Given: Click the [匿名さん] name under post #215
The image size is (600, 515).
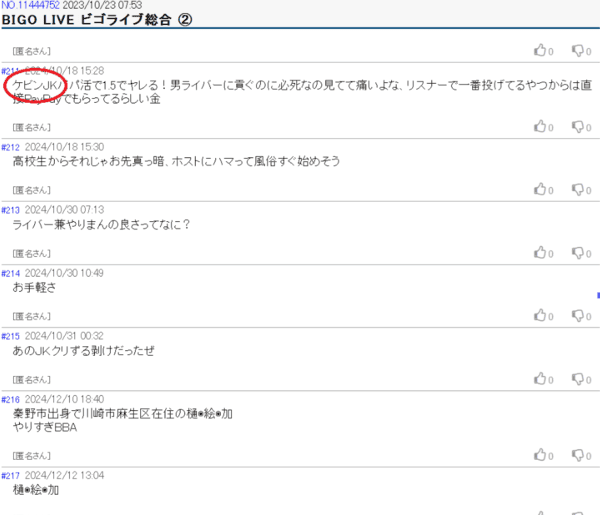Looking at the screenshot, I should pos(31,380).
